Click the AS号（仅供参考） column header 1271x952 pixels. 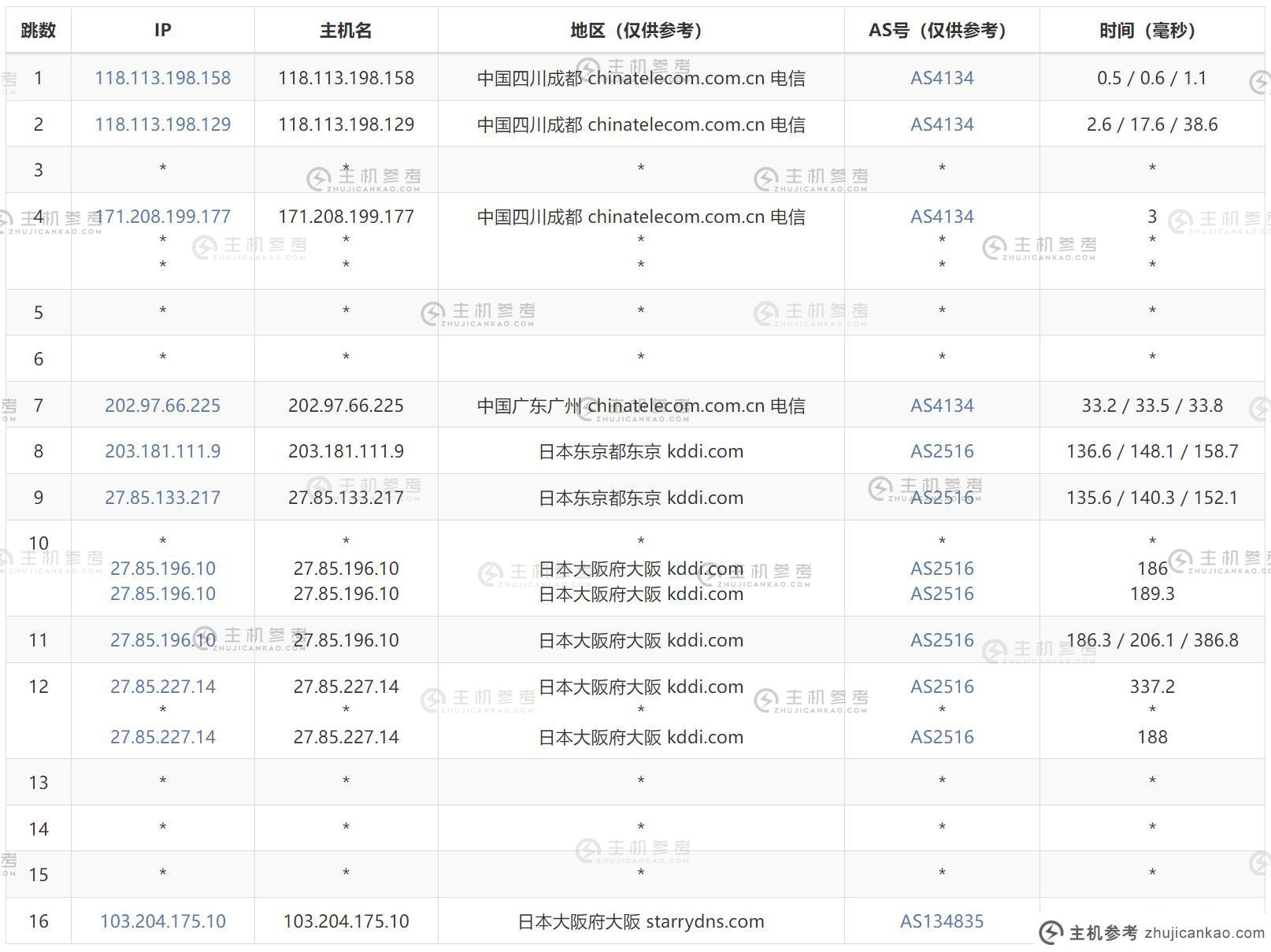pyautogui.click(x=942, y=31)
